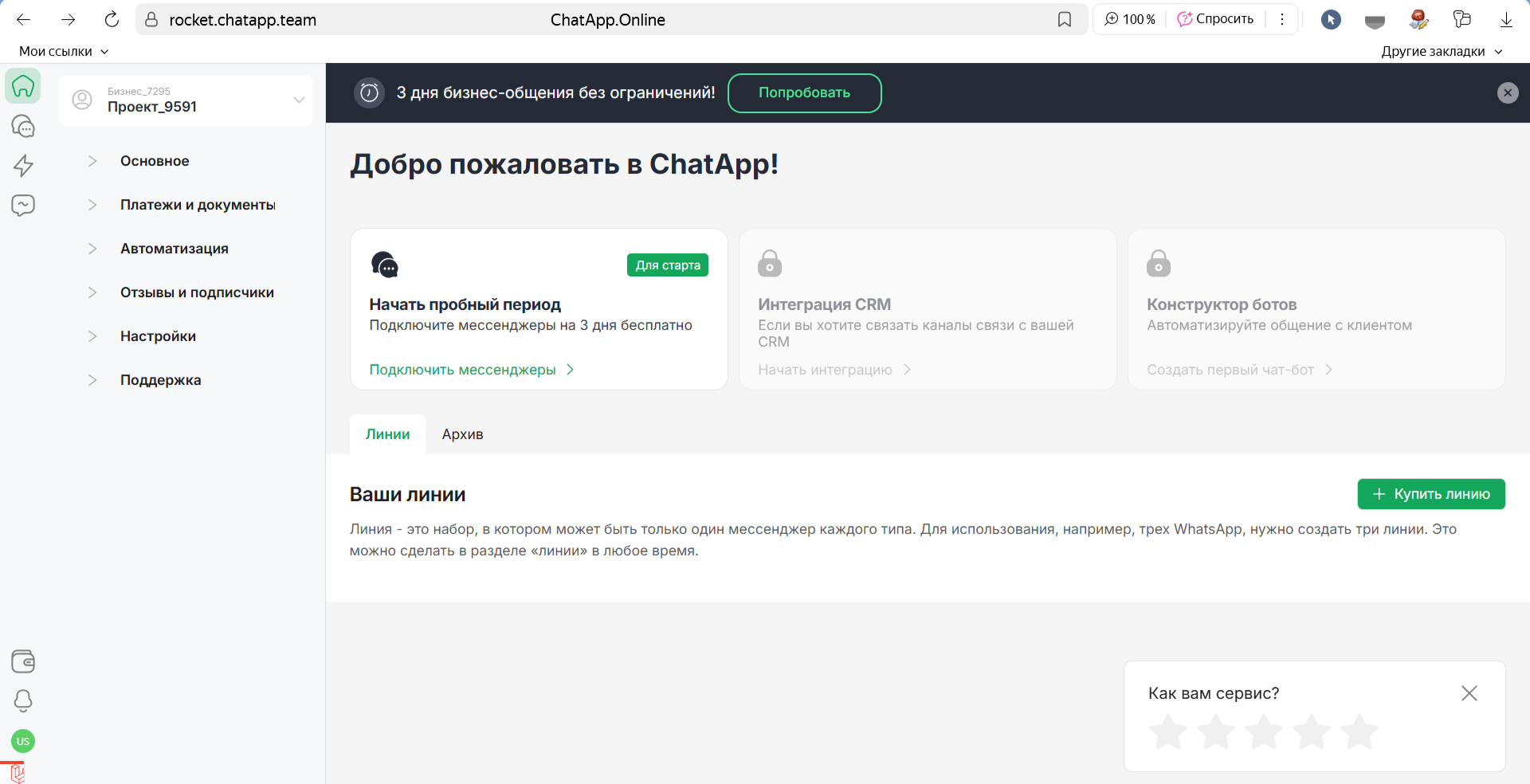
Task: Expand the Основное menu section
Action: pyautogui.click(x=155, y=161)
